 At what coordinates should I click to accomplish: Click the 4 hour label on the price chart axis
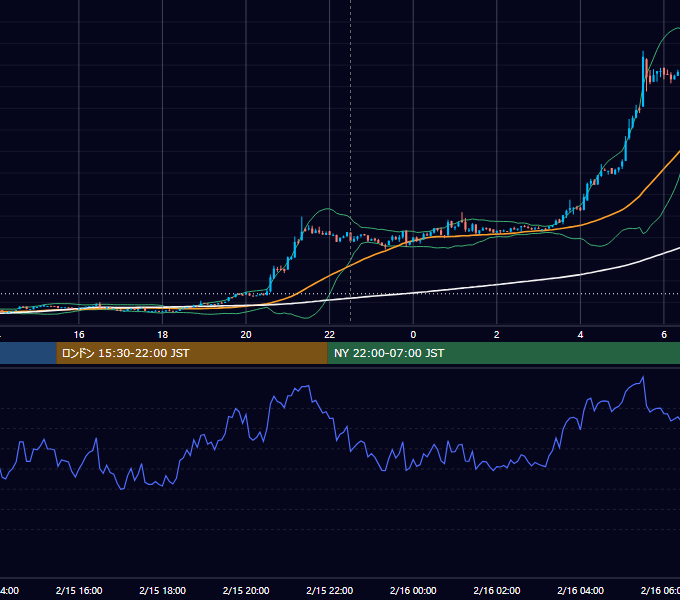point(580,335)
